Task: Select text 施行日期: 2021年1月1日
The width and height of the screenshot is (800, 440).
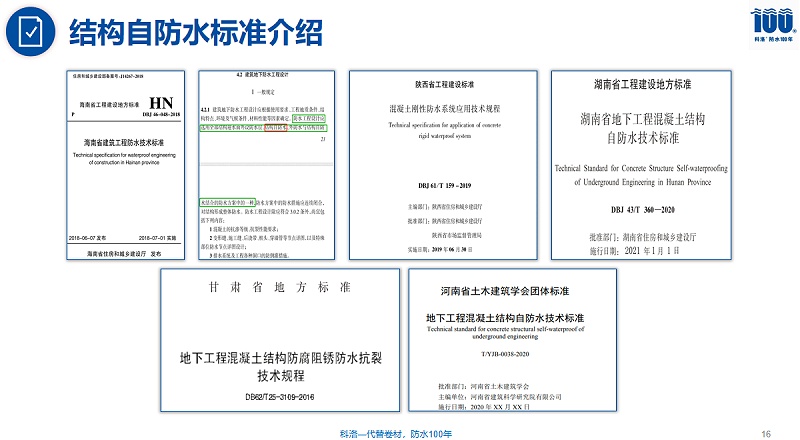Action: (x=634, y=251)
